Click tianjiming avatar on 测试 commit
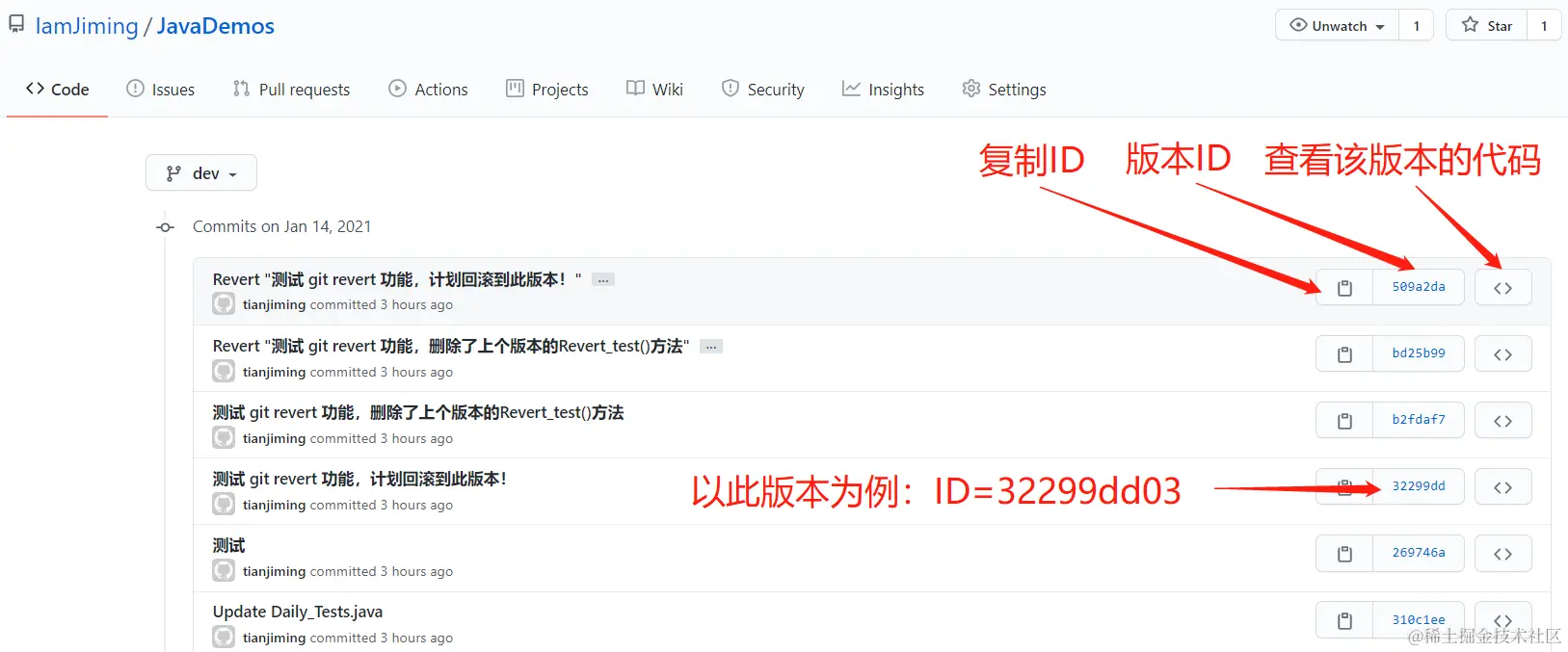The width and height of the screenshot is (1568, 652). [224, 571]
